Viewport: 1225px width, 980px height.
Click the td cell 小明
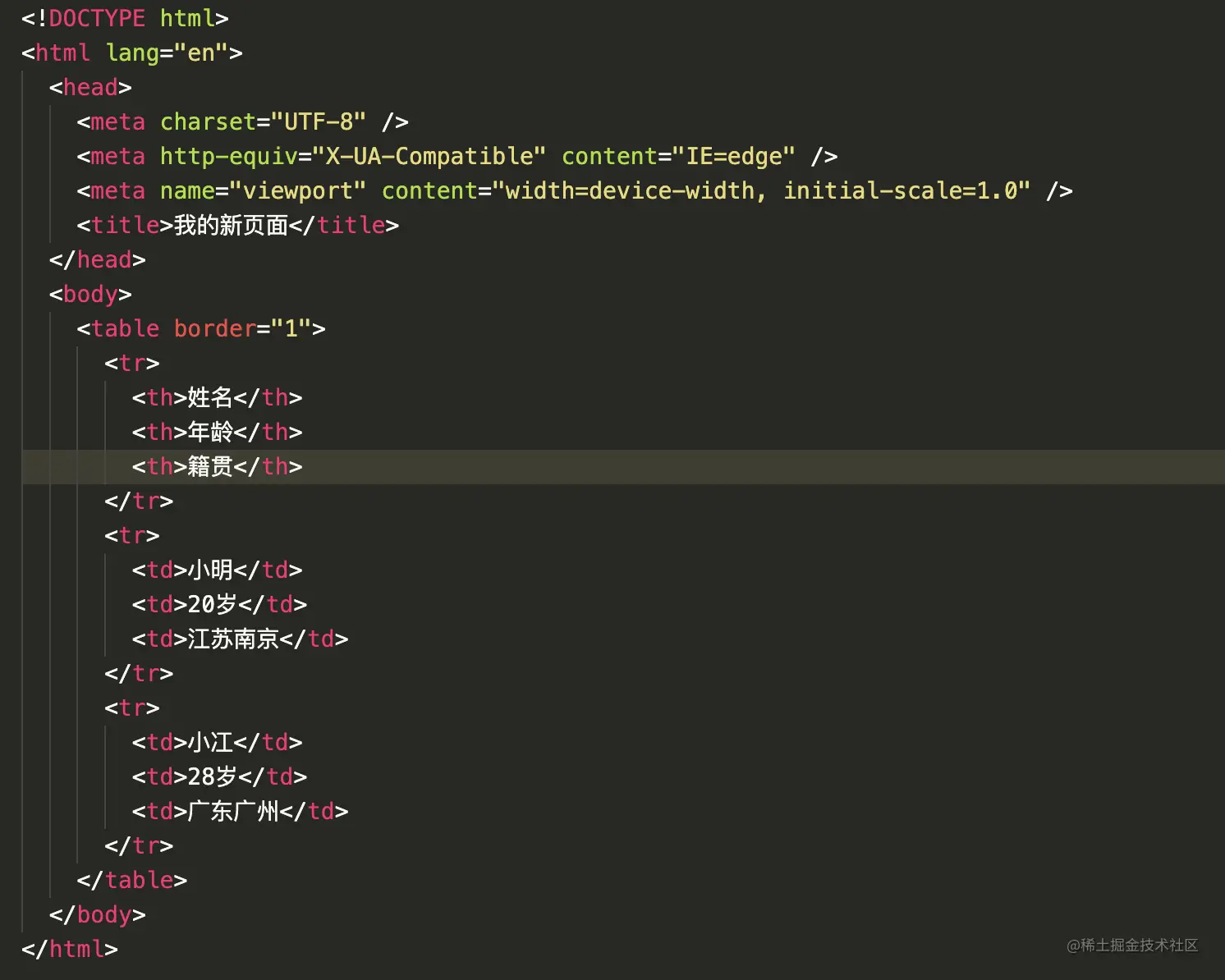click(x=218, y=570)
